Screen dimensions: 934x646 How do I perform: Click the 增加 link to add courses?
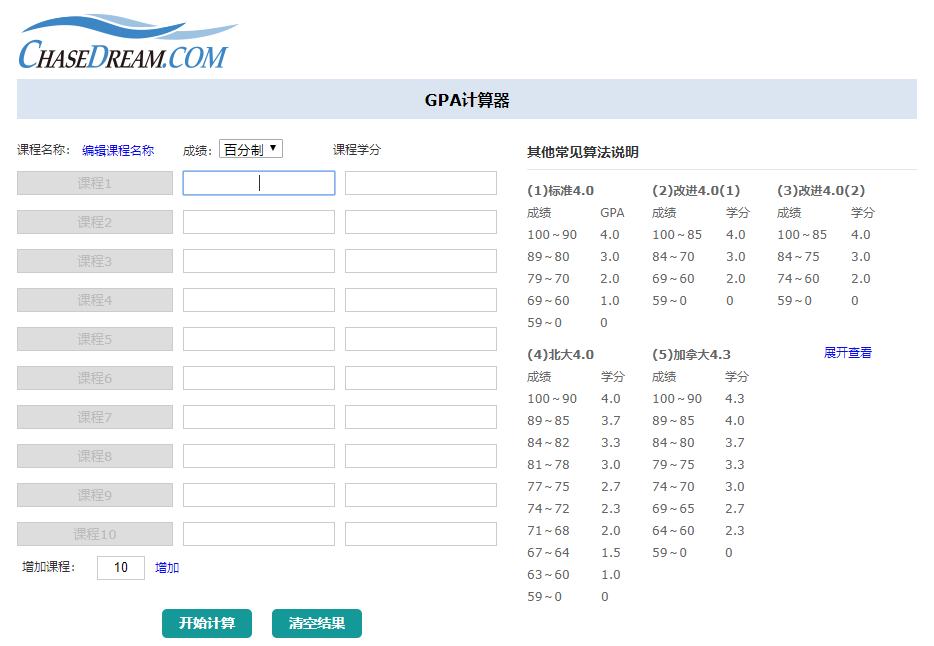166,567
